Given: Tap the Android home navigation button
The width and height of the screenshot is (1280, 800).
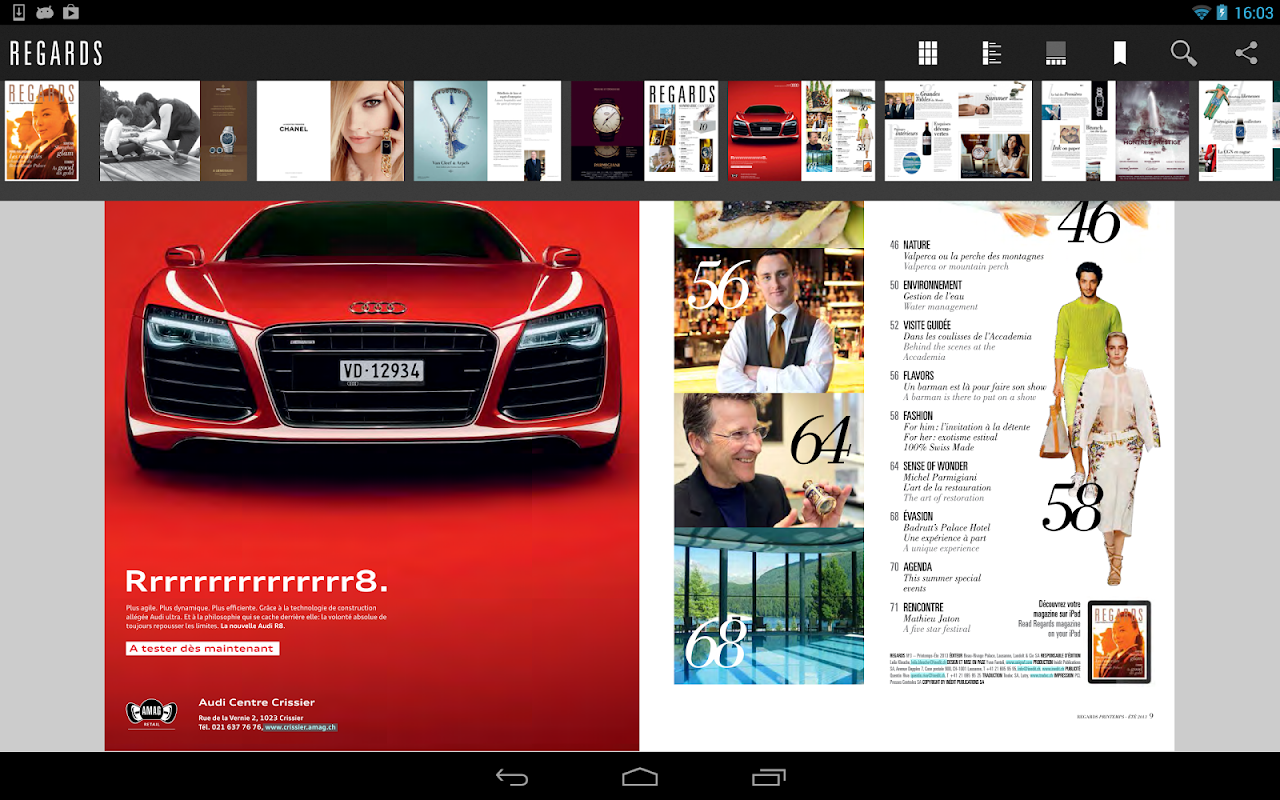Looking at the screenshot, I should (640, 777).
